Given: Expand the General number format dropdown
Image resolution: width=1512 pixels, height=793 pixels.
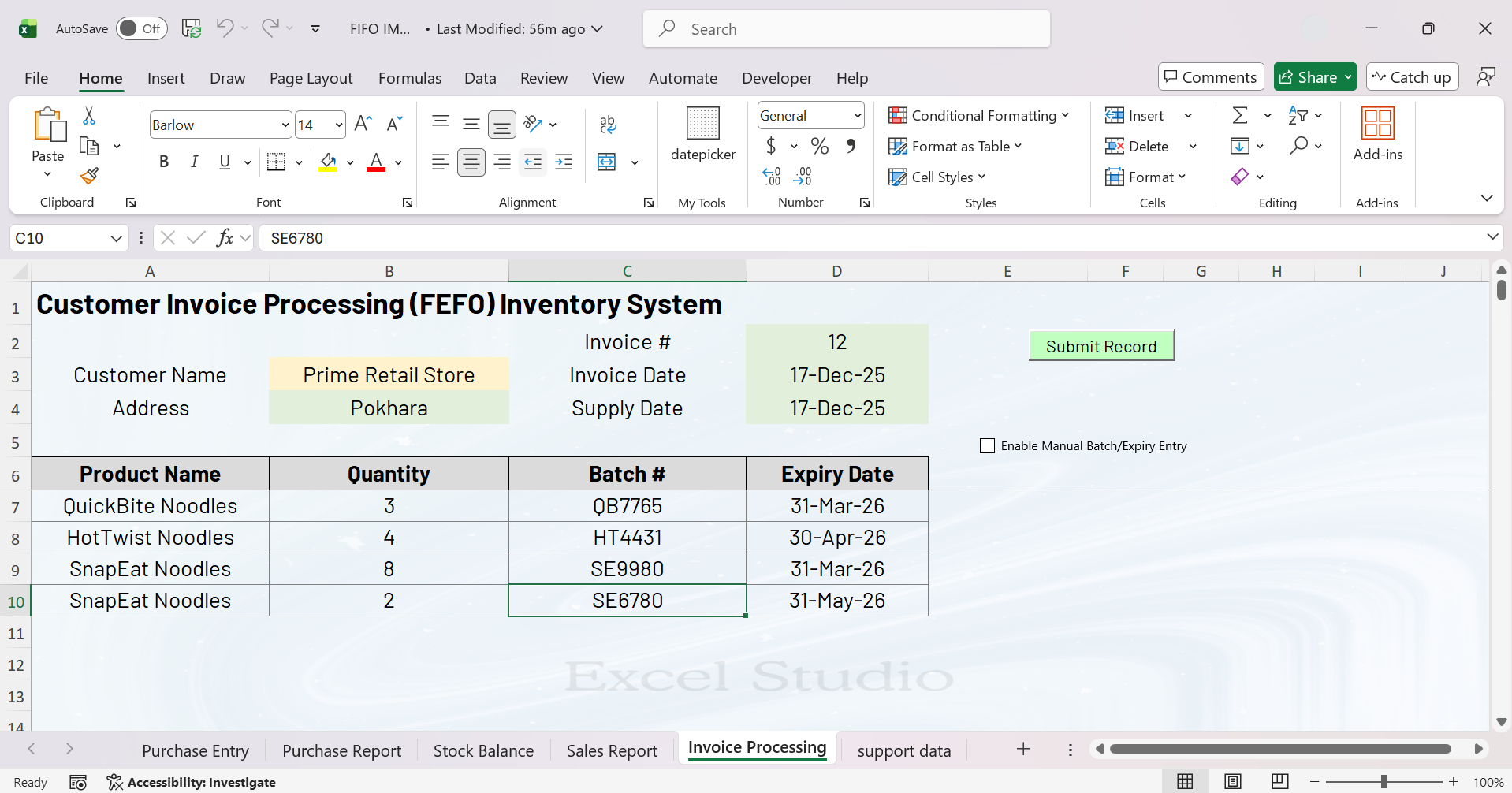Looking at the screenshot, I should click(857, 116).
